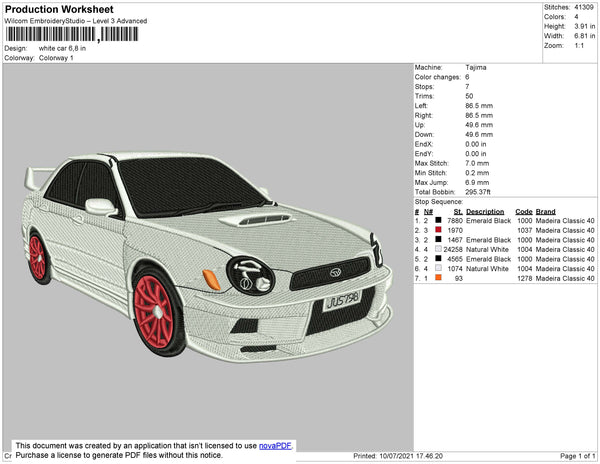This screenshot has width=600, height=464.
Task: Click the Code column header
Action: pos(523,212)
